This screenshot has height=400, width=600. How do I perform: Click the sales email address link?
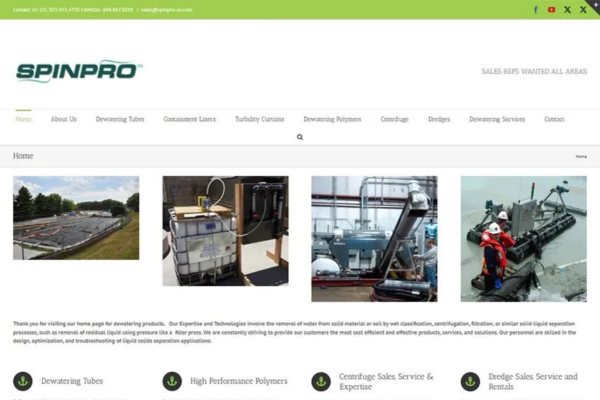click(x=166, y=9)
